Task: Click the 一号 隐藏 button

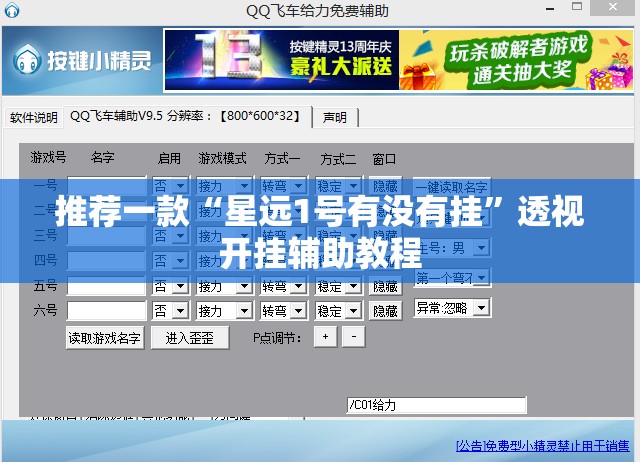Action: [x=385, y=187]
